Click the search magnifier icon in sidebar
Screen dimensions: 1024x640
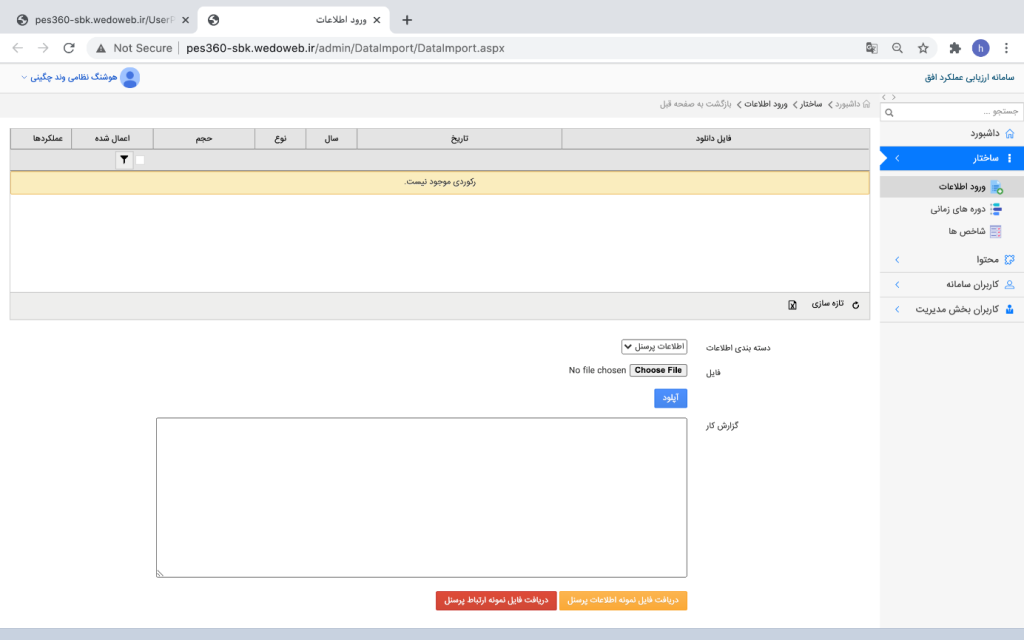click(889, 112)
